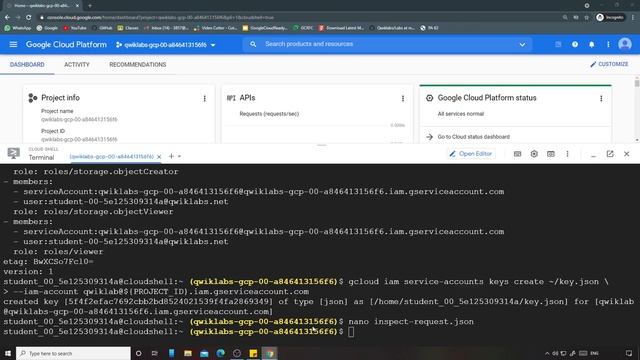Open Cloud Shell more options menu

point(567,154)
